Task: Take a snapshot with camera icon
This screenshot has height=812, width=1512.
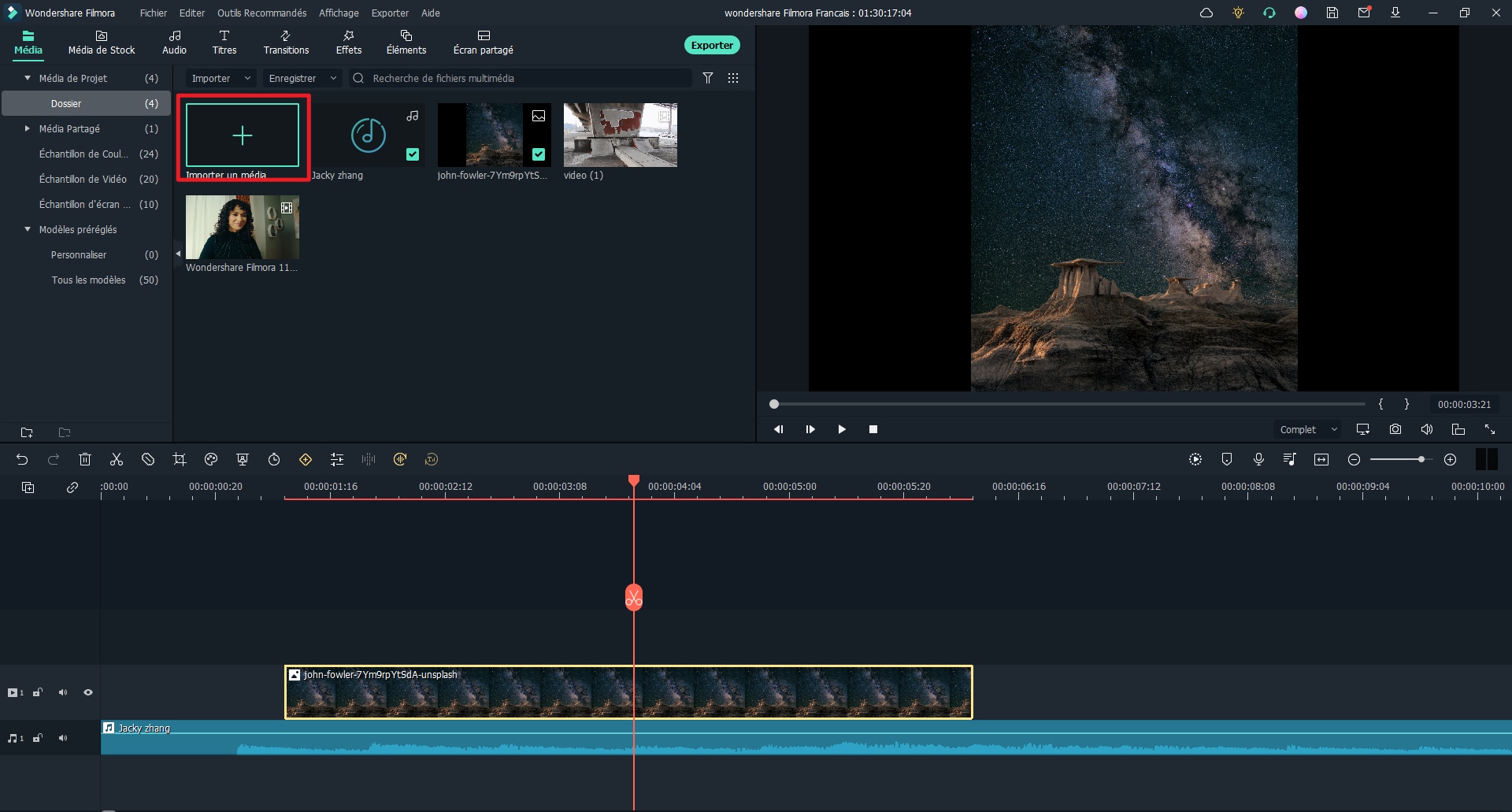Action: pos(1395,429)
